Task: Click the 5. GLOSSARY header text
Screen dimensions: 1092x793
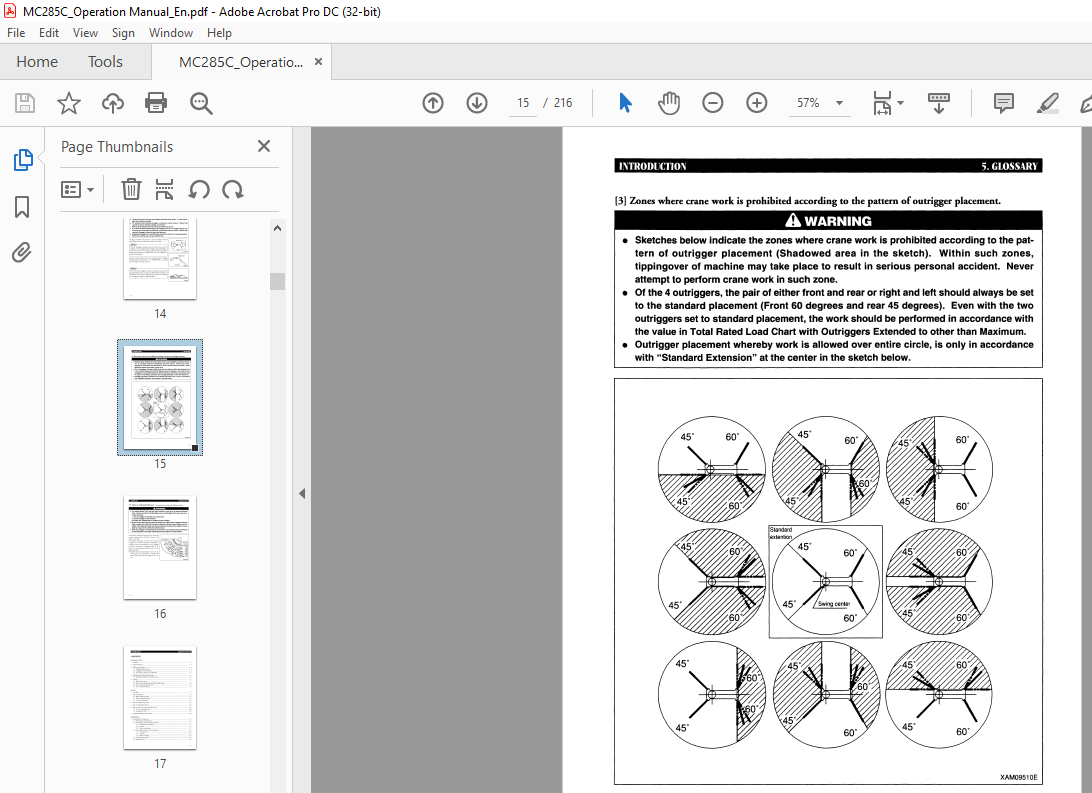Action: pyautogui.click(x=1009, y=166)
